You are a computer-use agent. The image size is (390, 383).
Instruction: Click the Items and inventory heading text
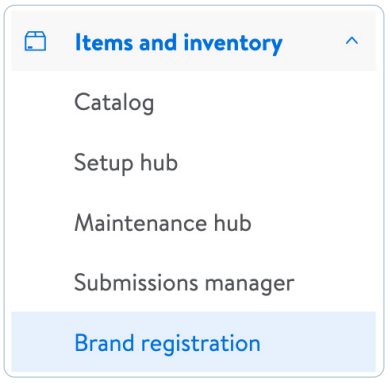179,43
